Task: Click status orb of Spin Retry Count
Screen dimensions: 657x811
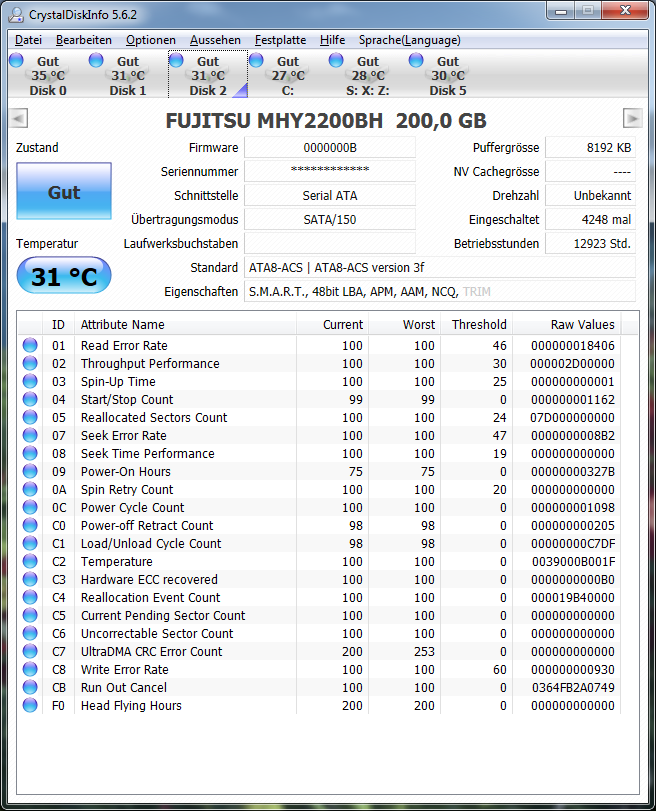Action: point(30,489)
